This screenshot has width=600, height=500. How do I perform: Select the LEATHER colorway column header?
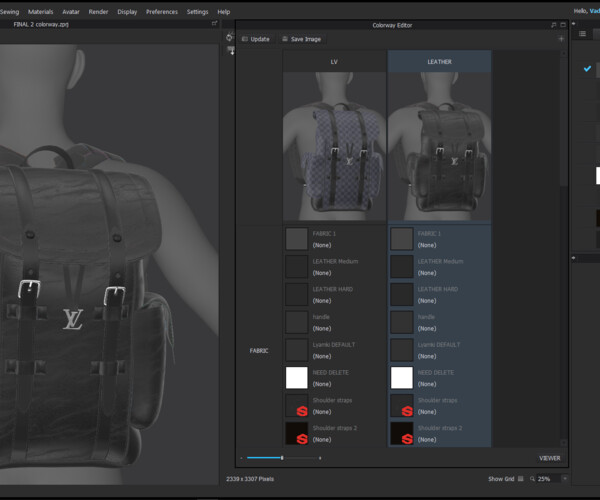tap(439, 62)
